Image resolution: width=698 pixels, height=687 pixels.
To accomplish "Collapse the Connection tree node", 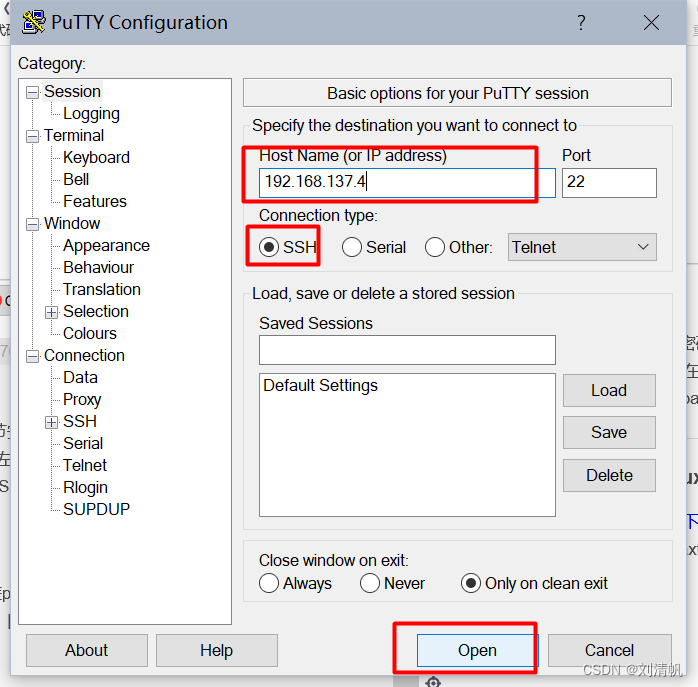I will pos(32,356).
